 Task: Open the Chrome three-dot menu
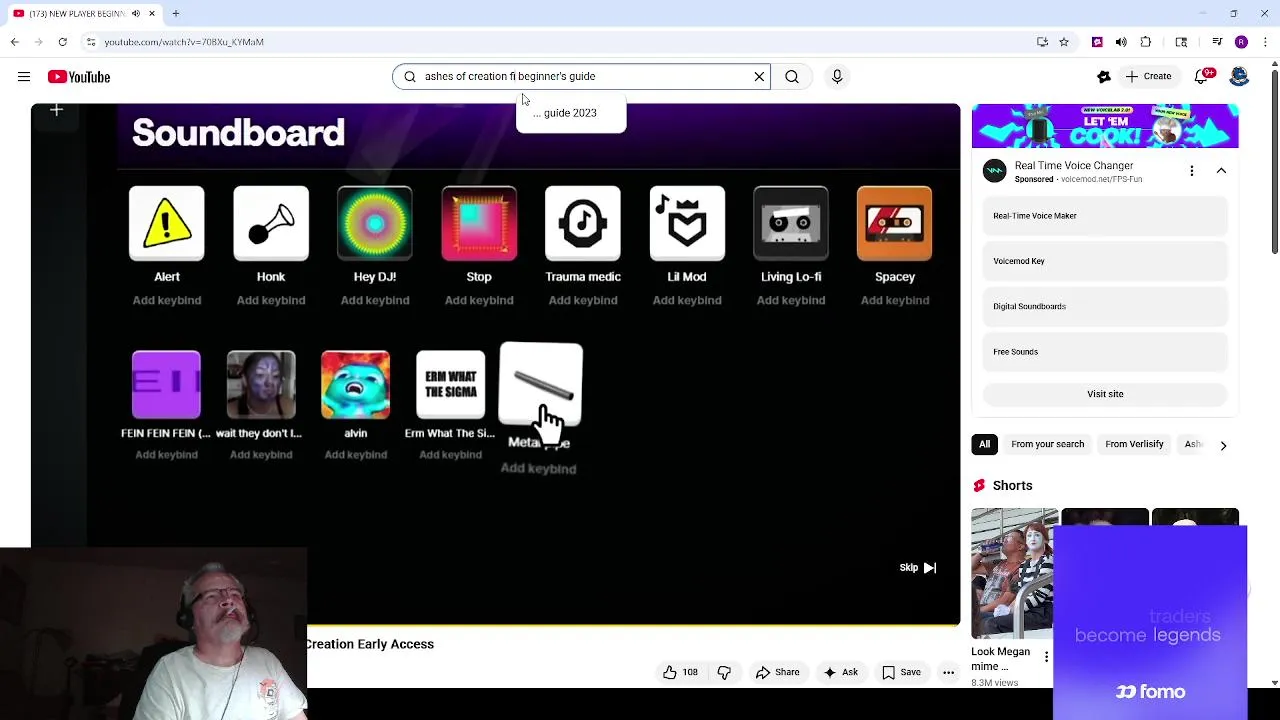point(1265,42)
